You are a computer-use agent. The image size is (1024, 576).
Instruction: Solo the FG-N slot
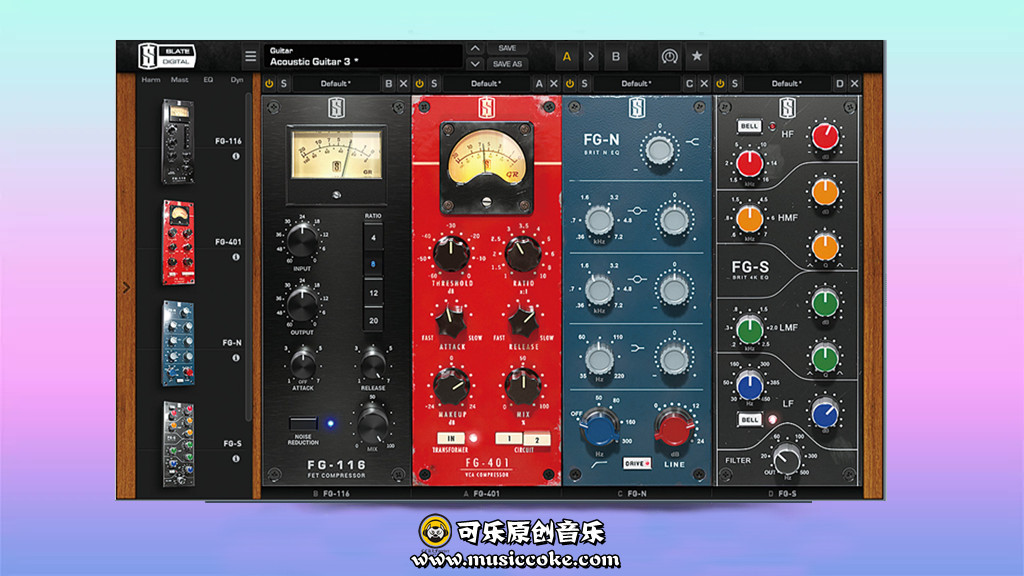click(x=584, y=84)
